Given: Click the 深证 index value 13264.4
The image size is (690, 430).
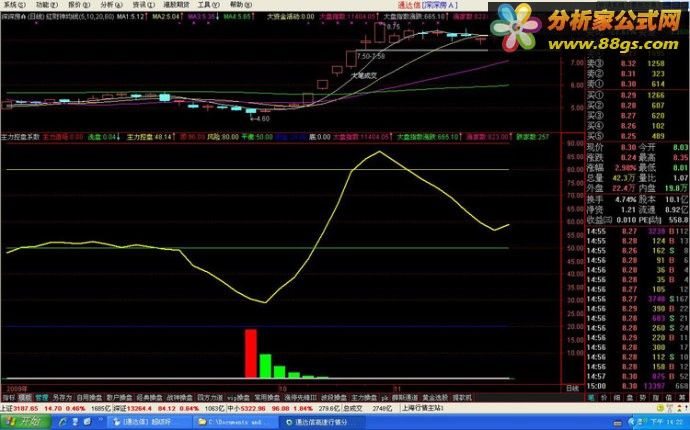Looking at the screenshot, I should click(x=139, y=408).
